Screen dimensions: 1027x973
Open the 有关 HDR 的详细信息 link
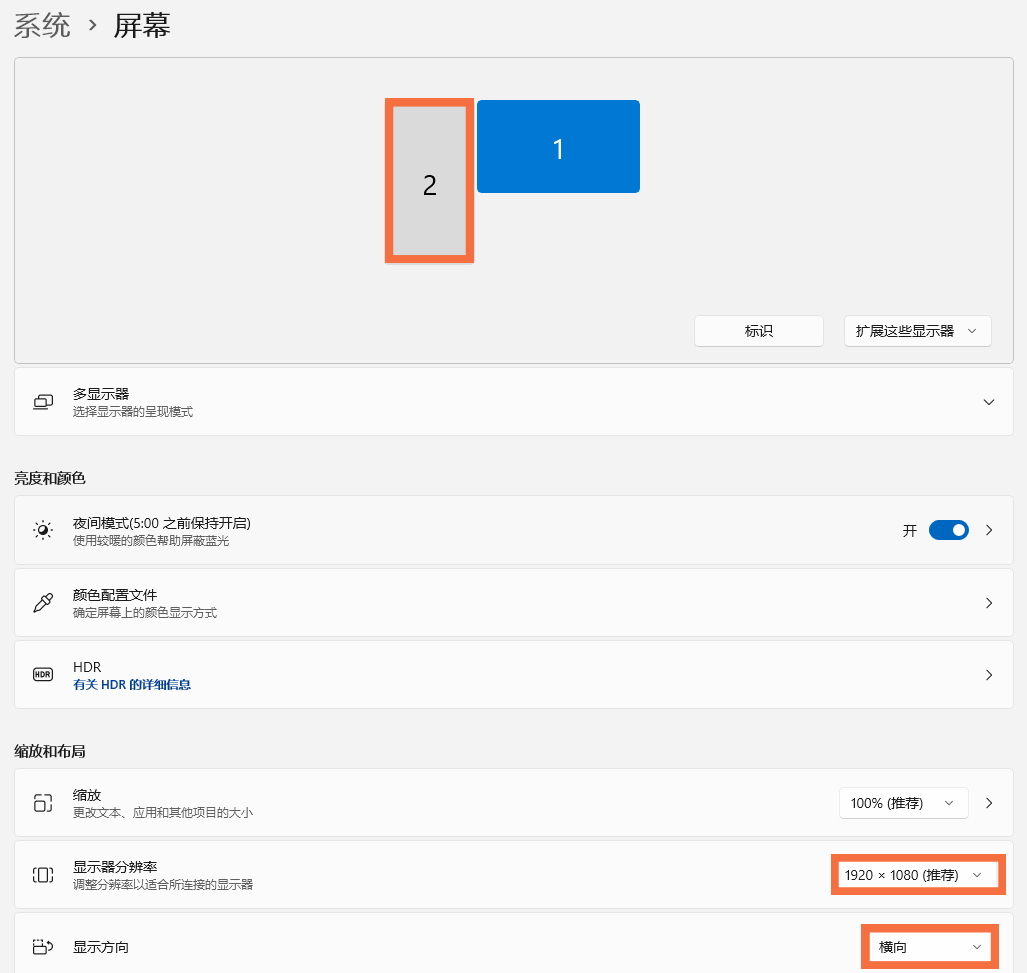[132, 685]
